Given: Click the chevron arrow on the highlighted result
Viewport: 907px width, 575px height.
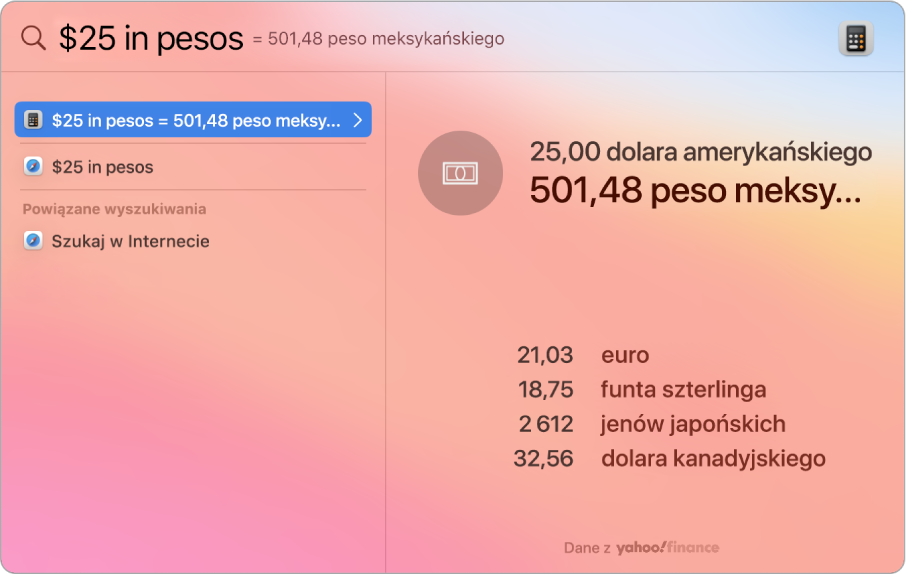Looking at the screenshot, I should (357, 120).
